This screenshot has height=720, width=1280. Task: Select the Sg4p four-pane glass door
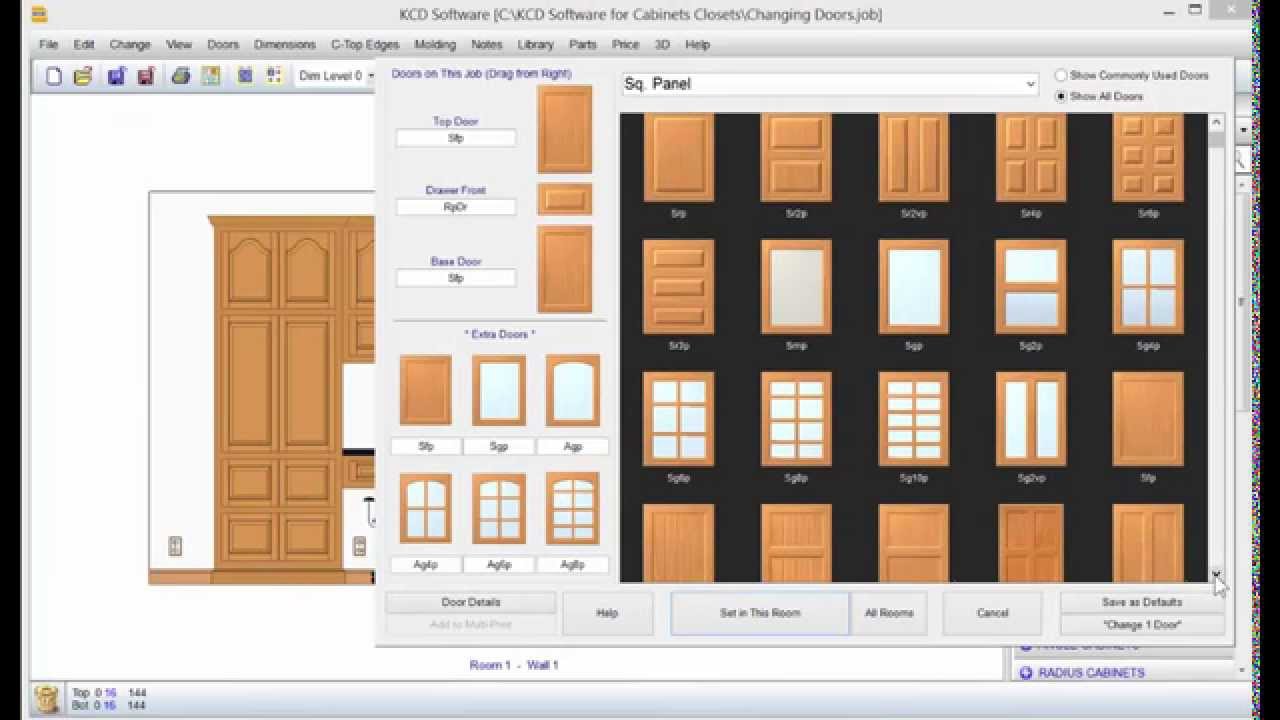click(1148, 286)
